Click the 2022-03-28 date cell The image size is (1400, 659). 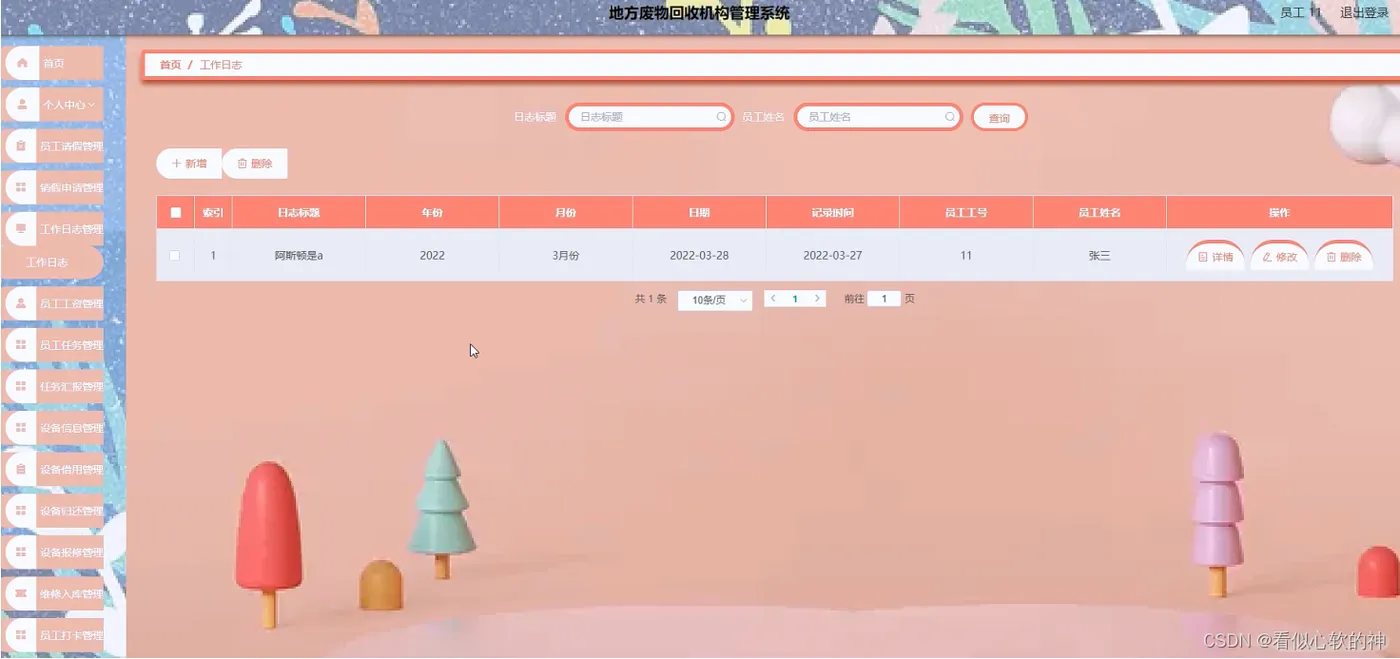click(x=699, y=255)
